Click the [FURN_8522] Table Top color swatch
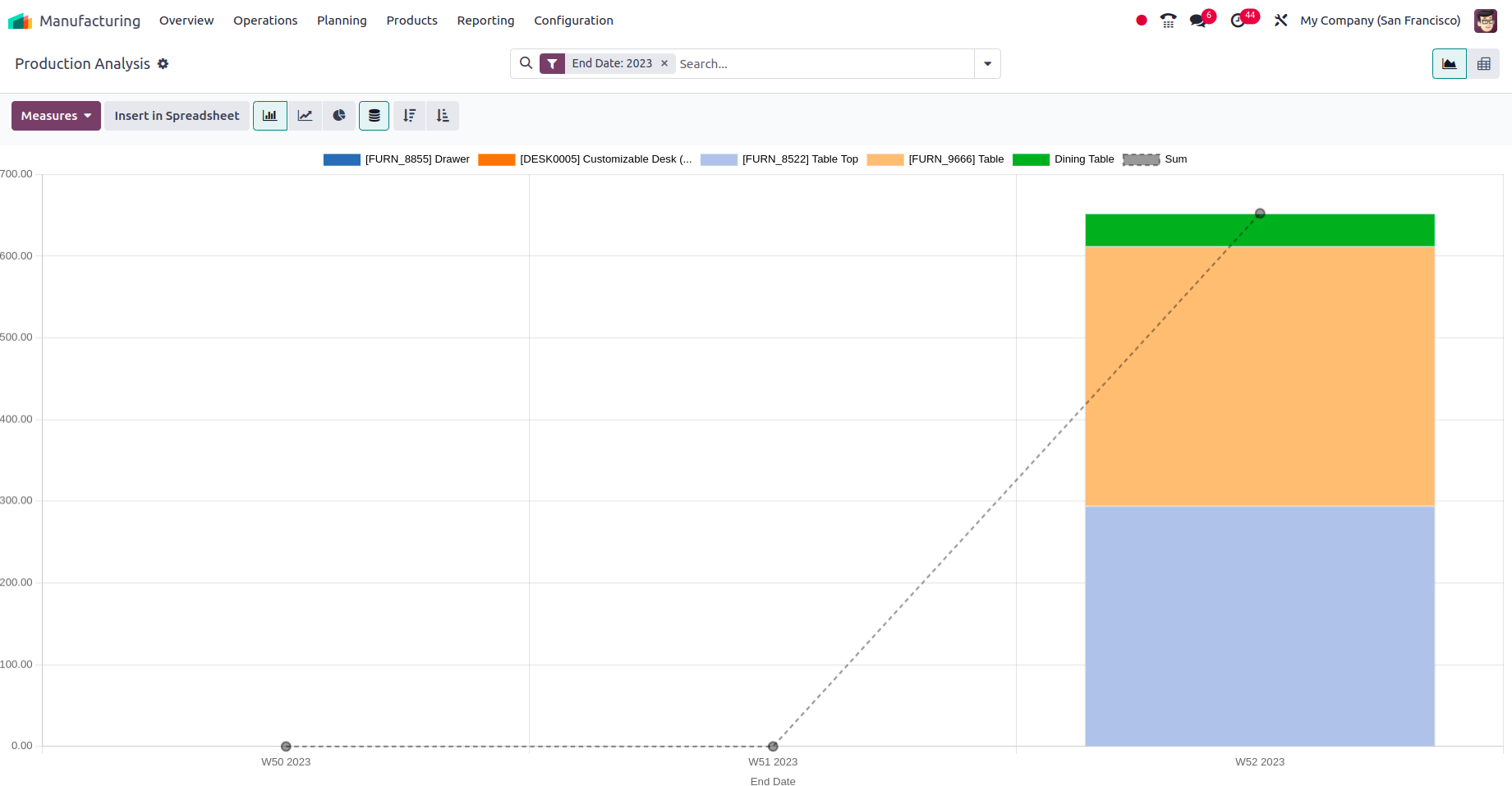The height and width of the screenshot is (786, 1512). [x=719, y=159]
